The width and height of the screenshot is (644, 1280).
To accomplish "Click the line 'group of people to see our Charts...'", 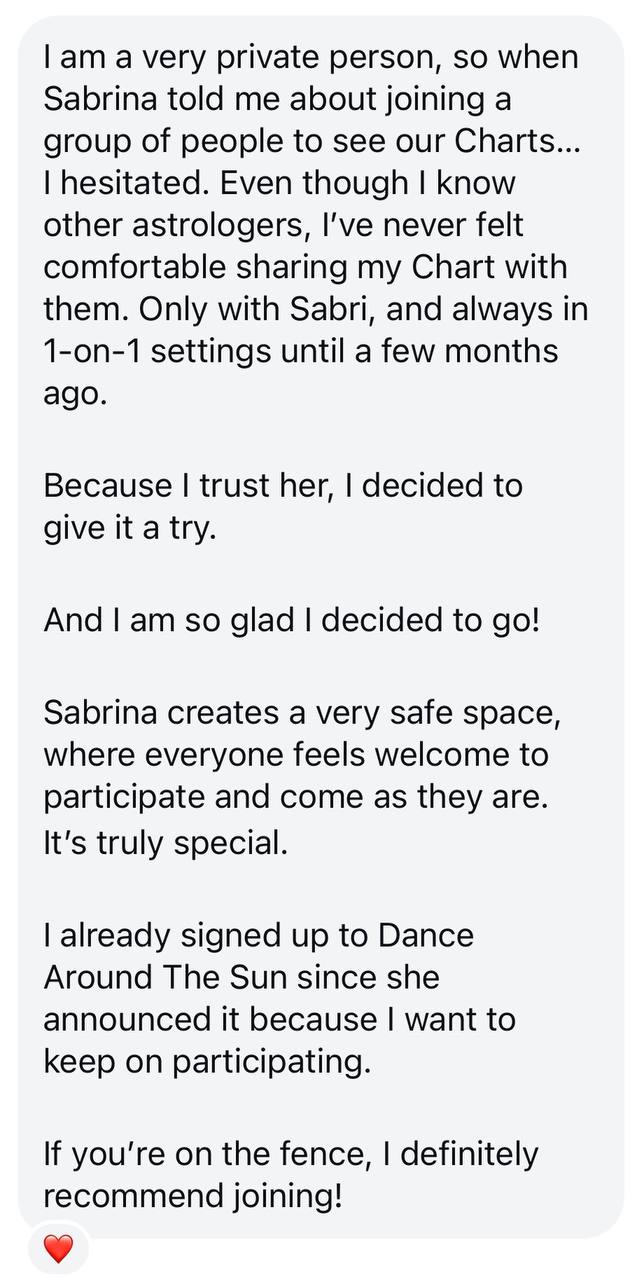I will tap(311, 142).
